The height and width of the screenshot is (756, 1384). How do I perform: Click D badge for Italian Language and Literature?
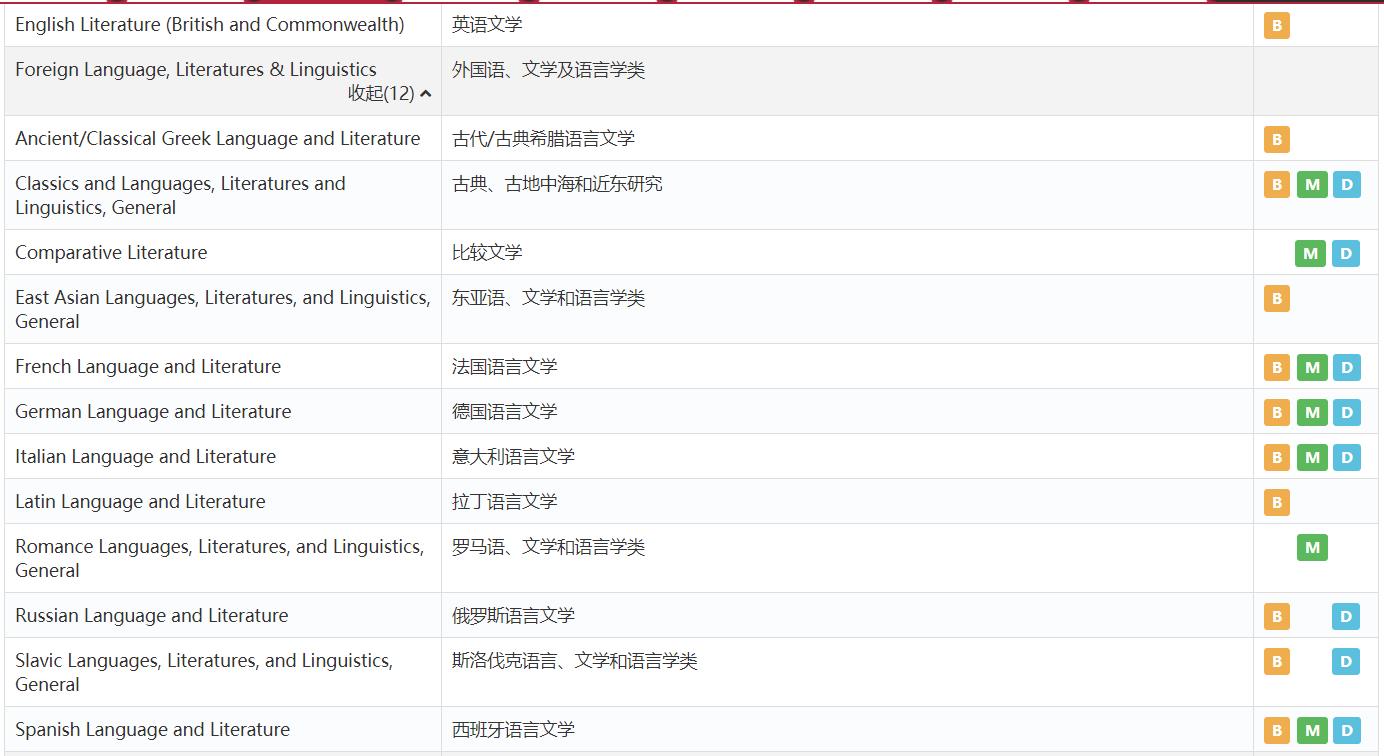[x=1346, y=457]
